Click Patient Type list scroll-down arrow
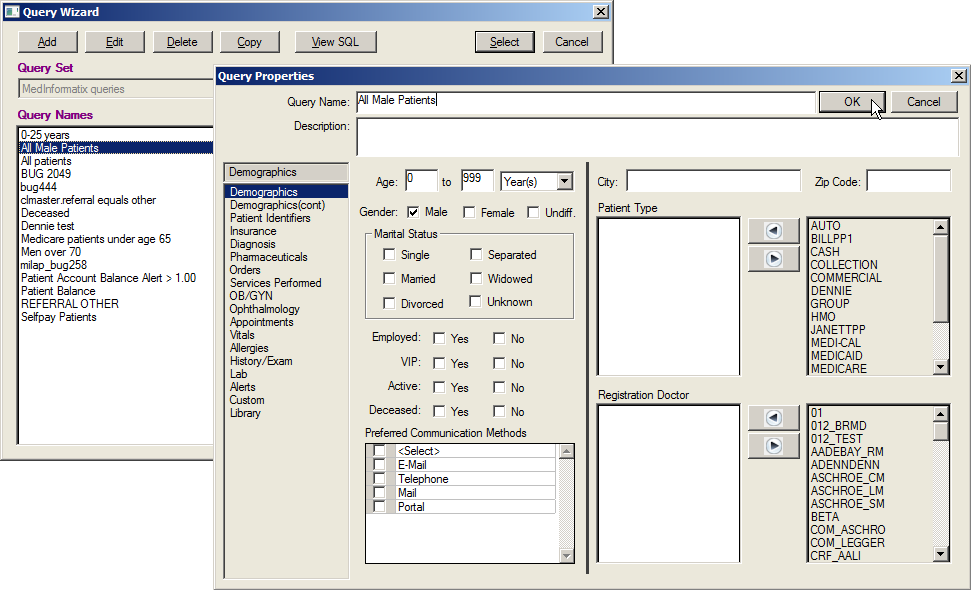This screenshot has height=590, width=971. click(x=941, y=367)
